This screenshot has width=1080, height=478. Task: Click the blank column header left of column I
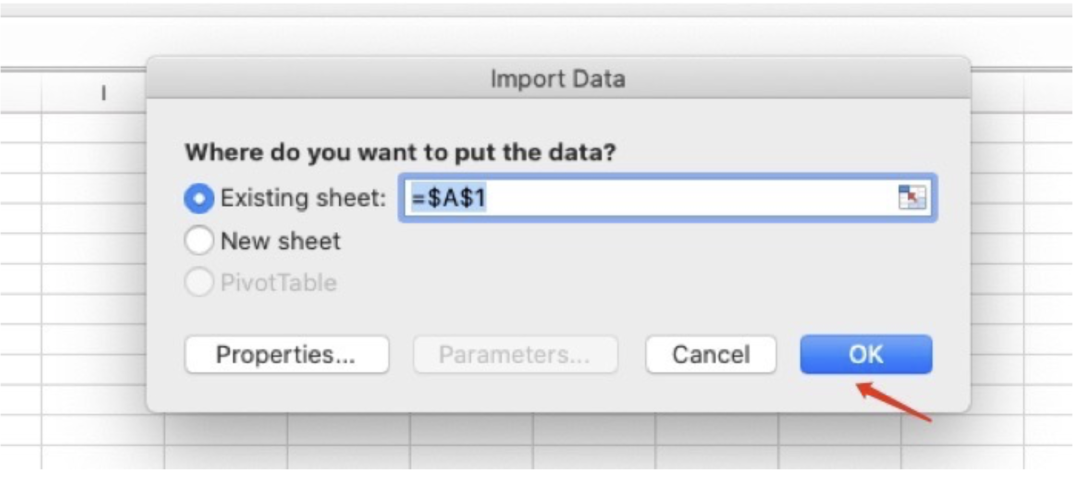click(20, 93)
